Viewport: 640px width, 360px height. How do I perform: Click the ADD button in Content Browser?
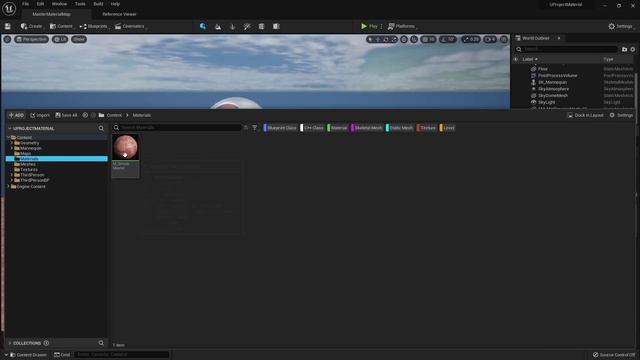[16, 115]
